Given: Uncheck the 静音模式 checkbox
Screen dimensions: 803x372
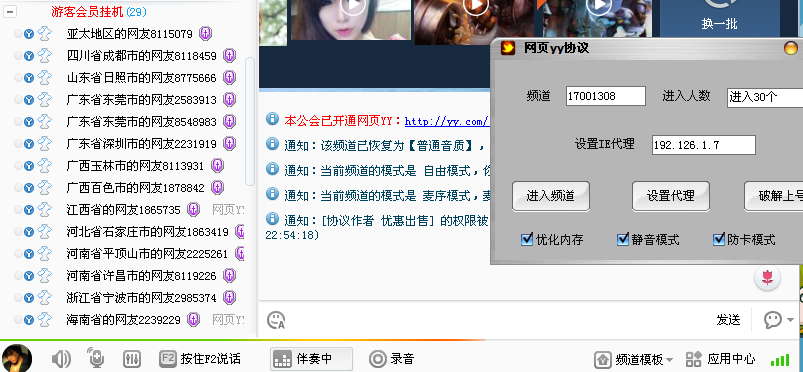Looking at the screenshot, I should [622, 239].
